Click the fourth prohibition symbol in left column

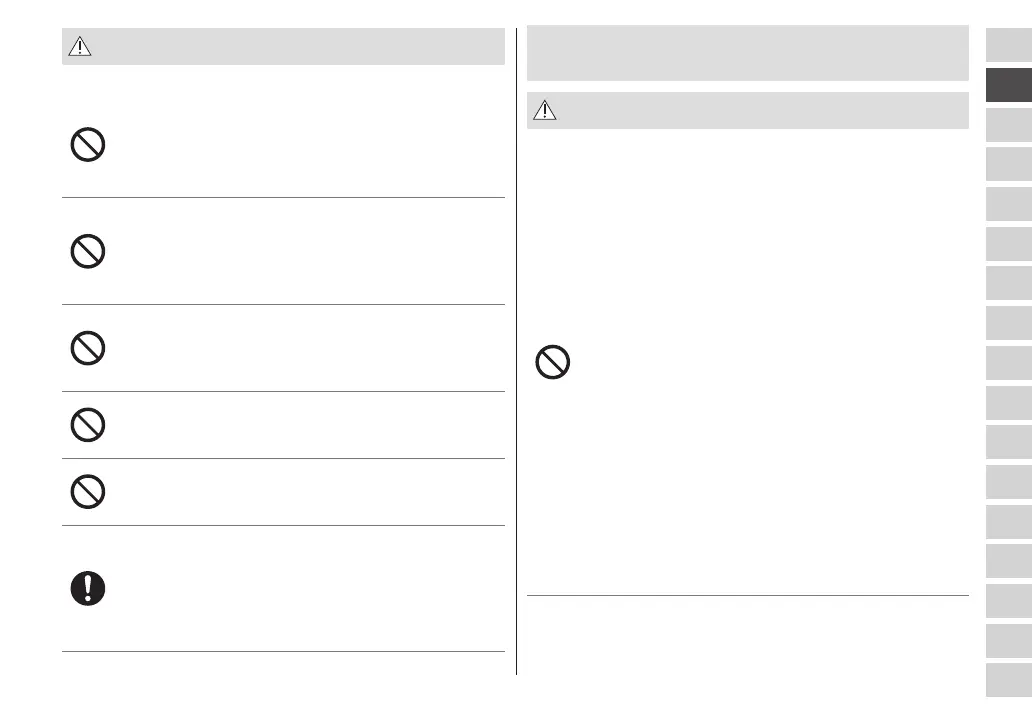point(88,426)
